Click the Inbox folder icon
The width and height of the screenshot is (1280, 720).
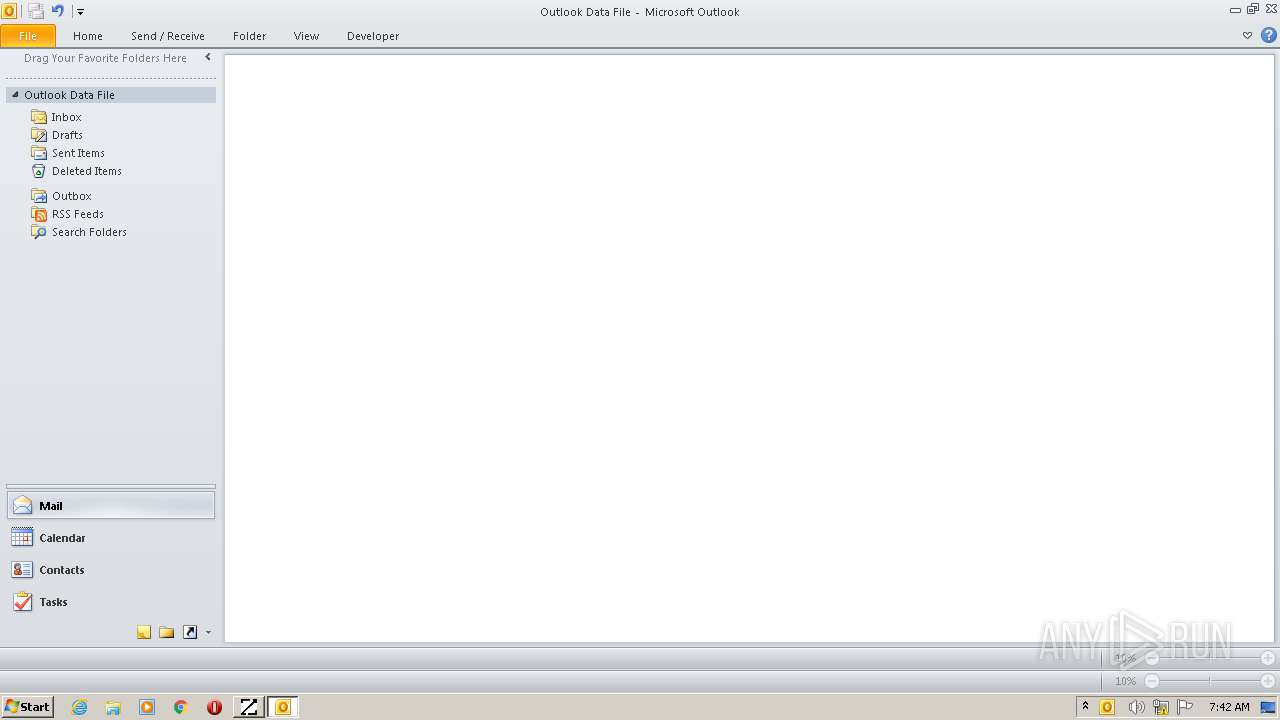tap(39, 117)
